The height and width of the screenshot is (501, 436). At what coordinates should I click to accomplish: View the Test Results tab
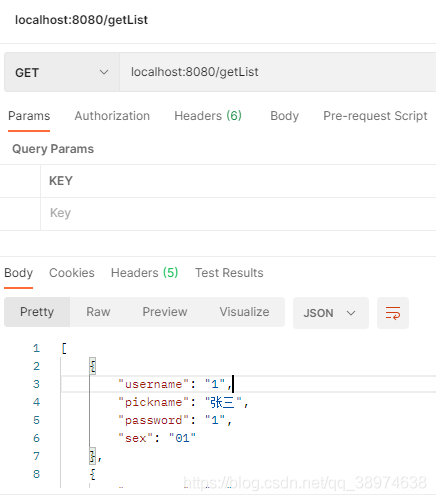(229, 273)
